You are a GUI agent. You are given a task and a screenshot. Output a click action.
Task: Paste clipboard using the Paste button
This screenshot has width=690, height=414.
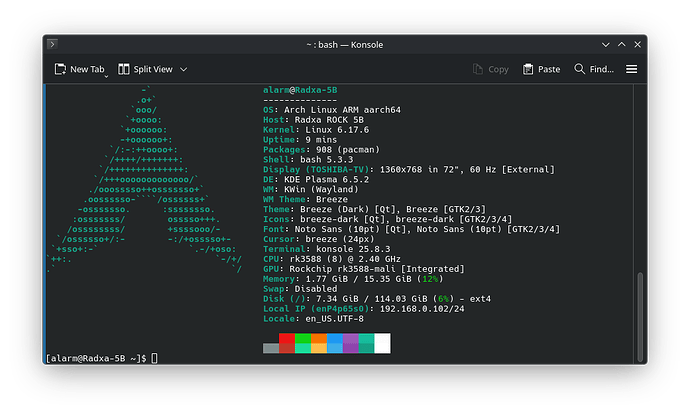click(541, 69)
